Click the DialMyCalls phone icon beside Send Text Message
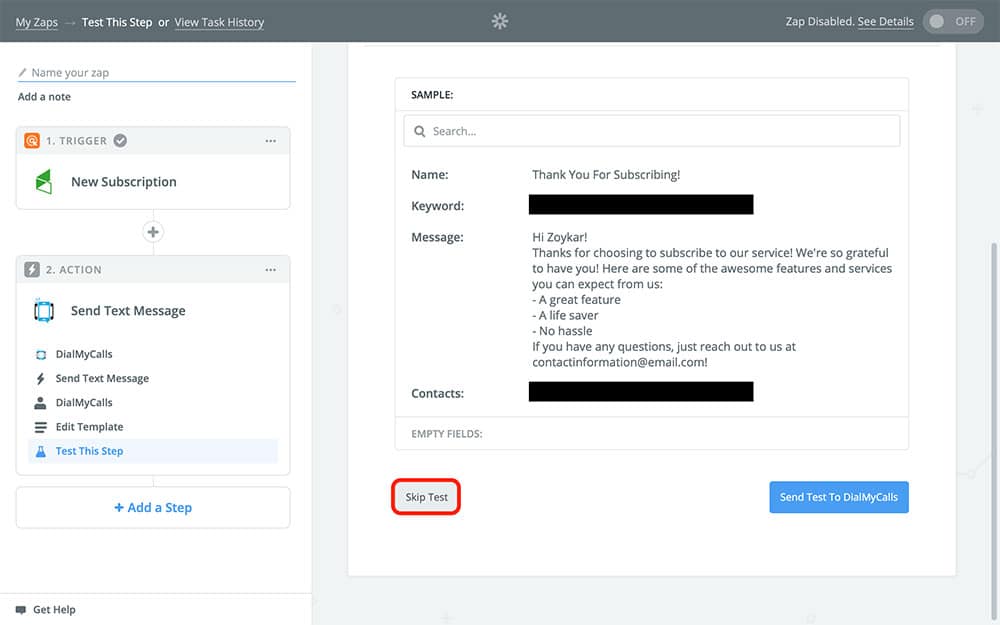This screenshot has width=1000, height=625. coord(44,311)
